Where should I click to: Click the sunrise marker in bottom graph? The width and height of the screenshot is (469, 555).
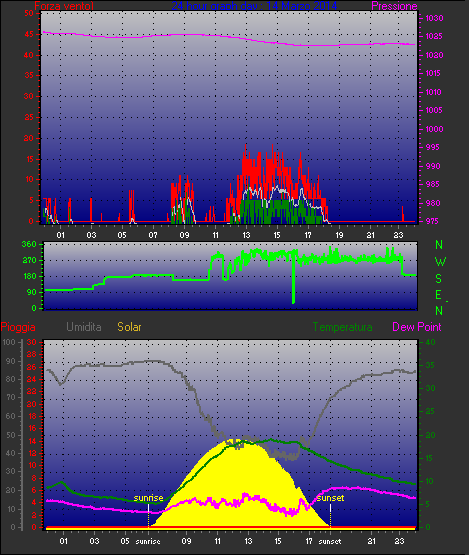click(x=148, y=498)
